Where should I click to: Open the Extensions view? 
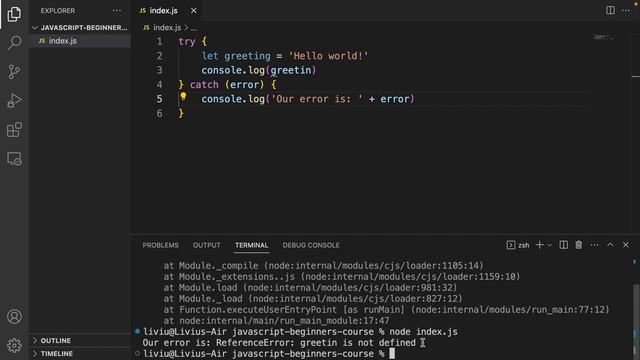(x=14, y=130)
